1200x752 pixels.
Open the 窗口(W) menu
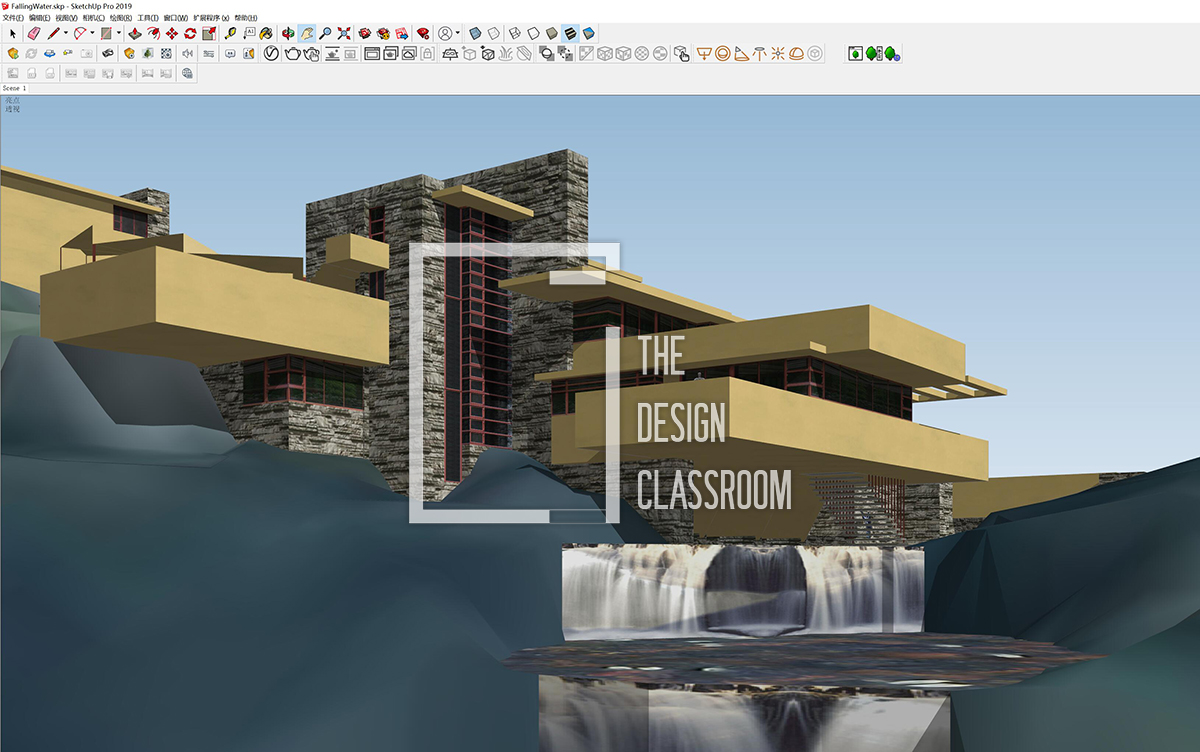tap(176, 18)
